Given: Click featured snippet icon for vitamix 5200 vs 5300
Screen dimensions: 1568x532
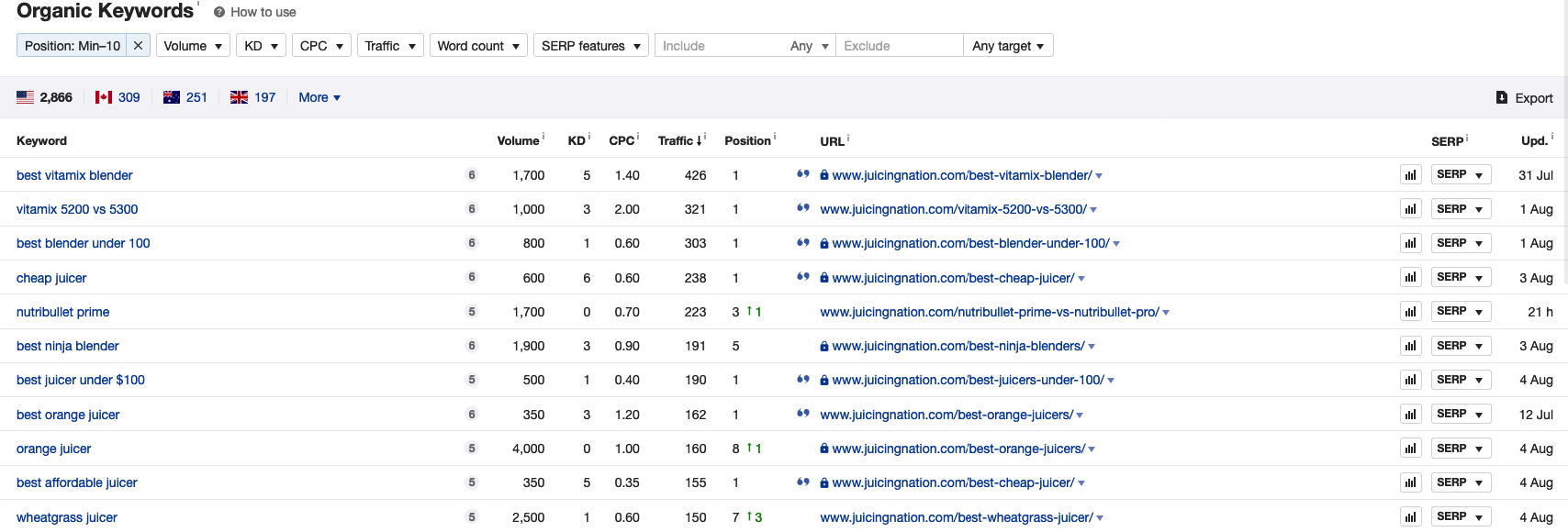Looking at the screenshot, I should [803, 208].
